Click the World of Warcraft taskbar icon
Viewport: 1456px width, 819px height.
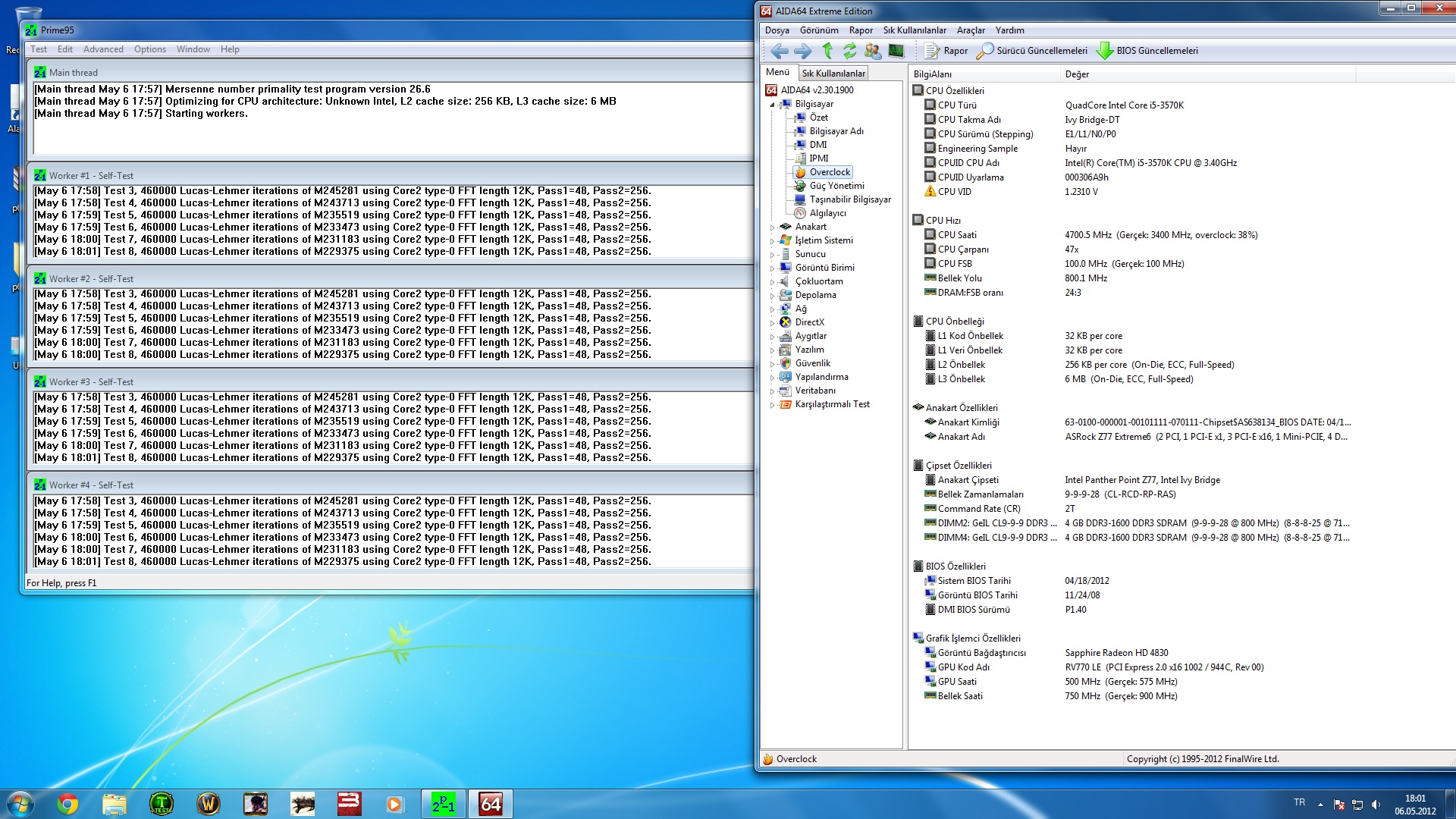click(208, 804)
